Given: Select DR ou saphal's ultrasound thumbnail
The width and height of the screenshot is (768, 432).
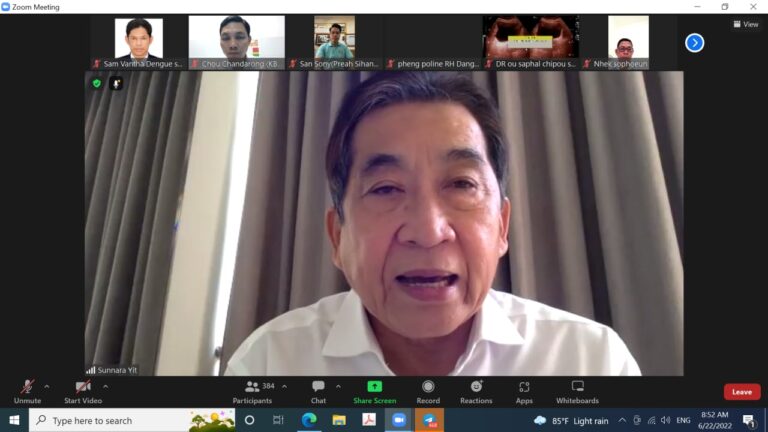Looking at the screenshot, I should 530,38.
